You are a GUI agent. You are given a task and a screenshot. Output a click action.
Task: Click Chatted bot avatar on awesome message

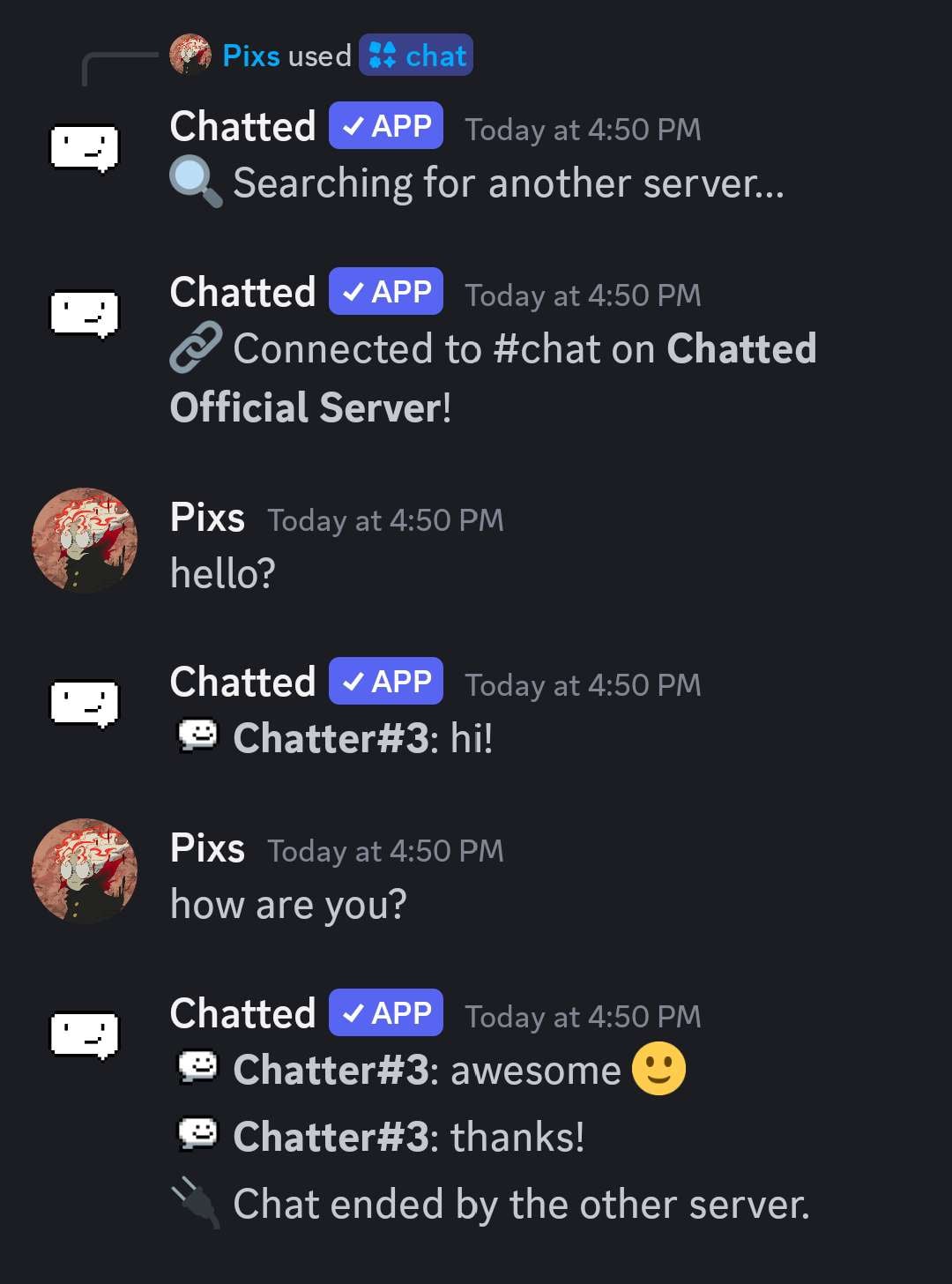(x=84, y=1035)
